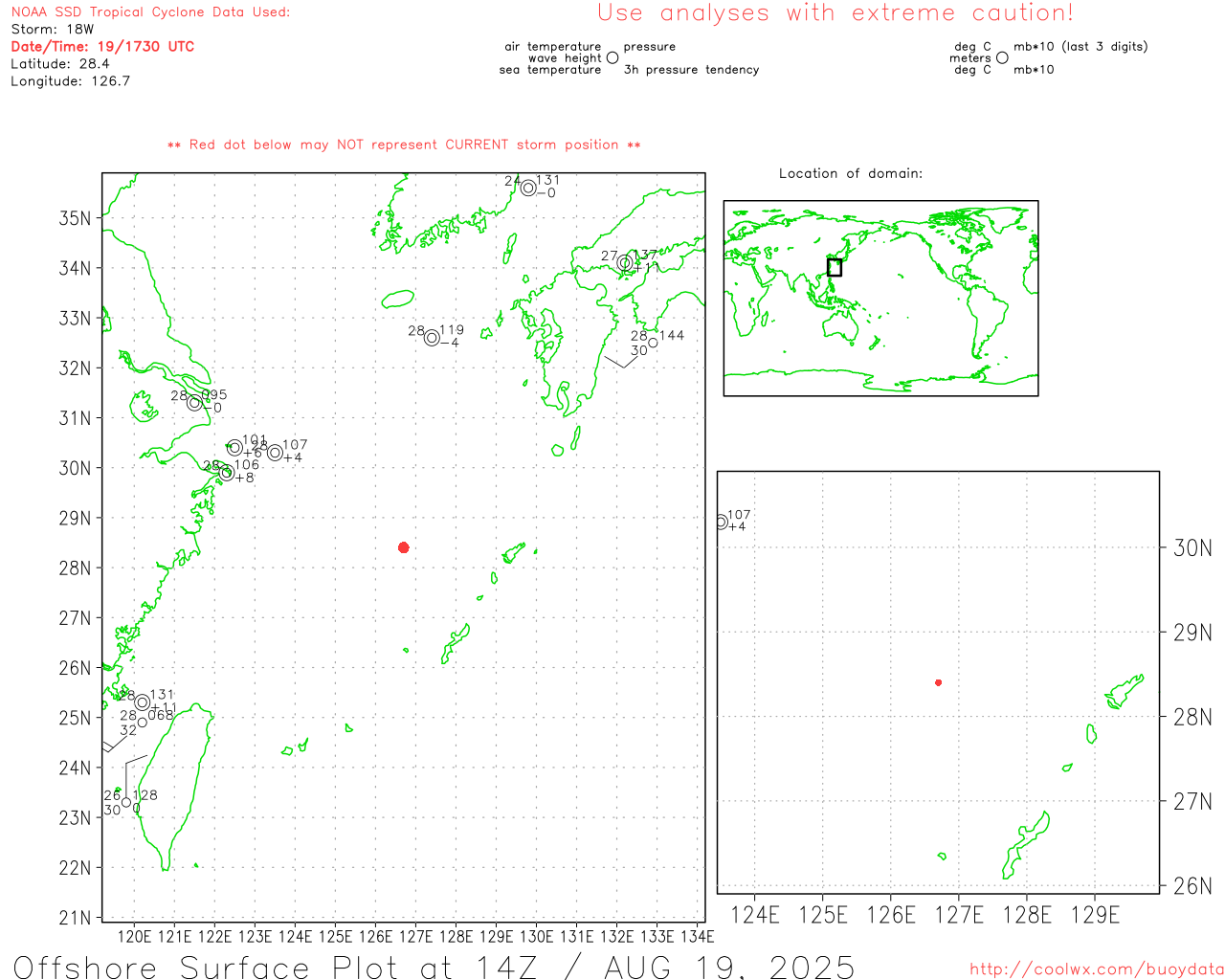Viewport: 1225px width, 980px height.
Task: Click the 120E longitude label on main map
Action: [x=133, y=936]
